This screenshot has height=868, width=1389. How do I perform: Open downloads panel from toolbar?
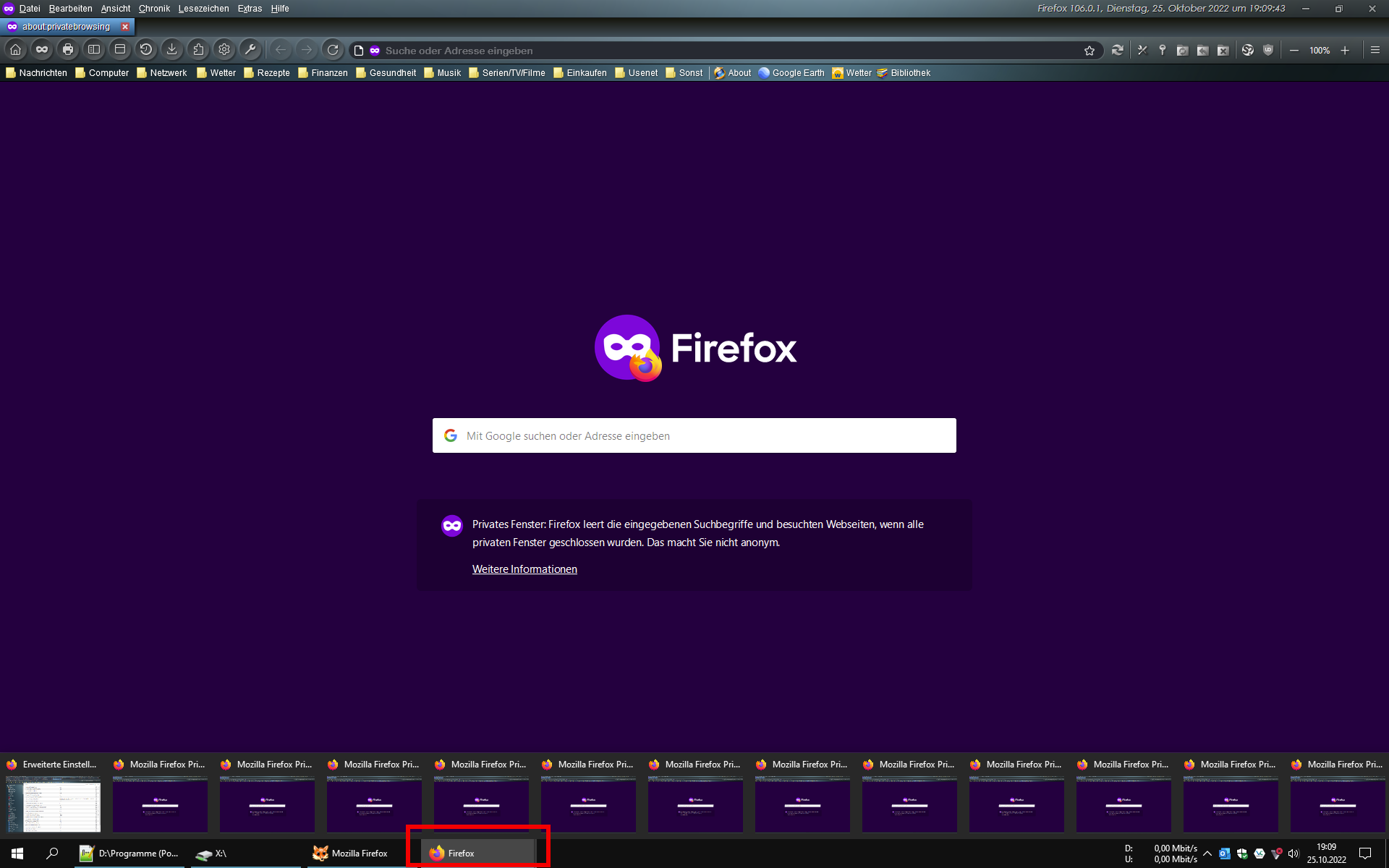[x=171, y=50]
